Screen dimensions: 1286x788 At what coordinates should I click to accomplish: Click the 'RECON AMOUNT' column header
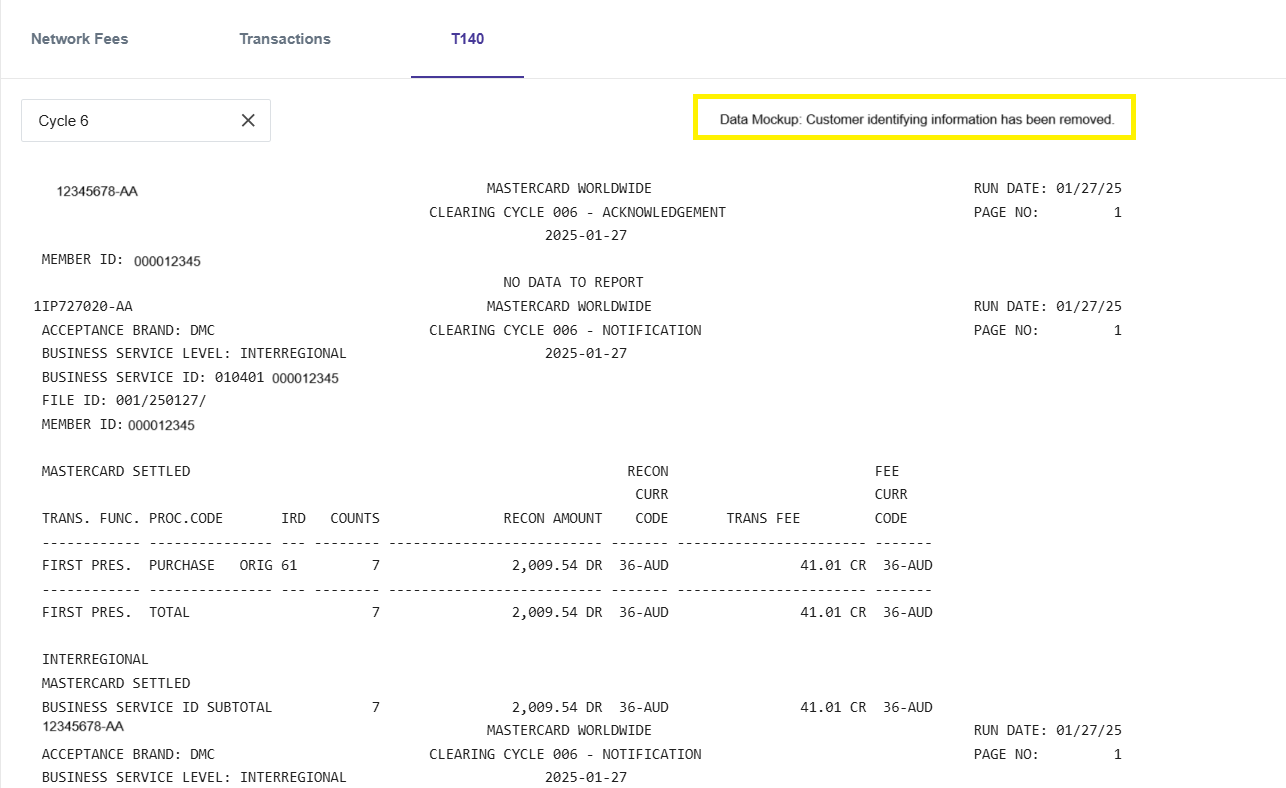(553, 518)
